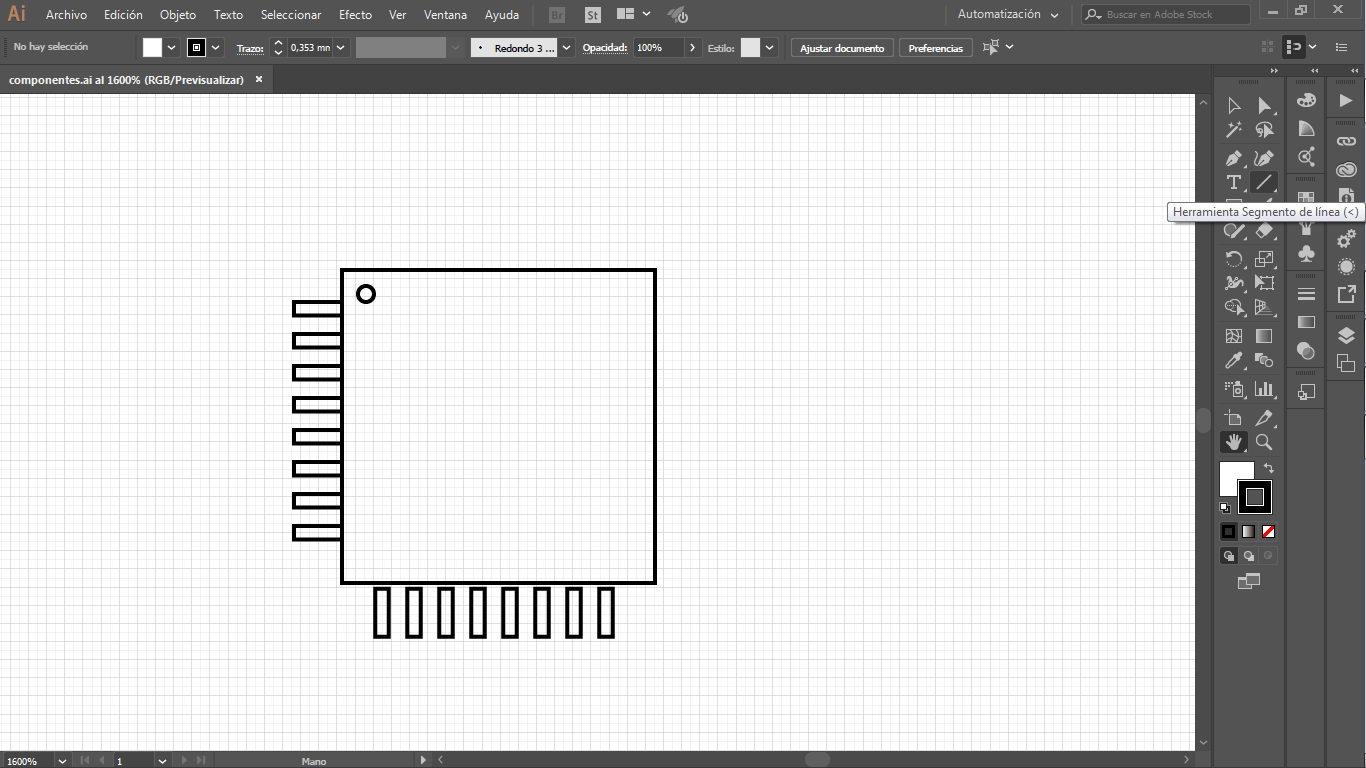Image resolution: width=1366 pixels, height=768 pixels.
Task: Select the Type tool
Action: pyautogui.click(x=1234, y=183)
